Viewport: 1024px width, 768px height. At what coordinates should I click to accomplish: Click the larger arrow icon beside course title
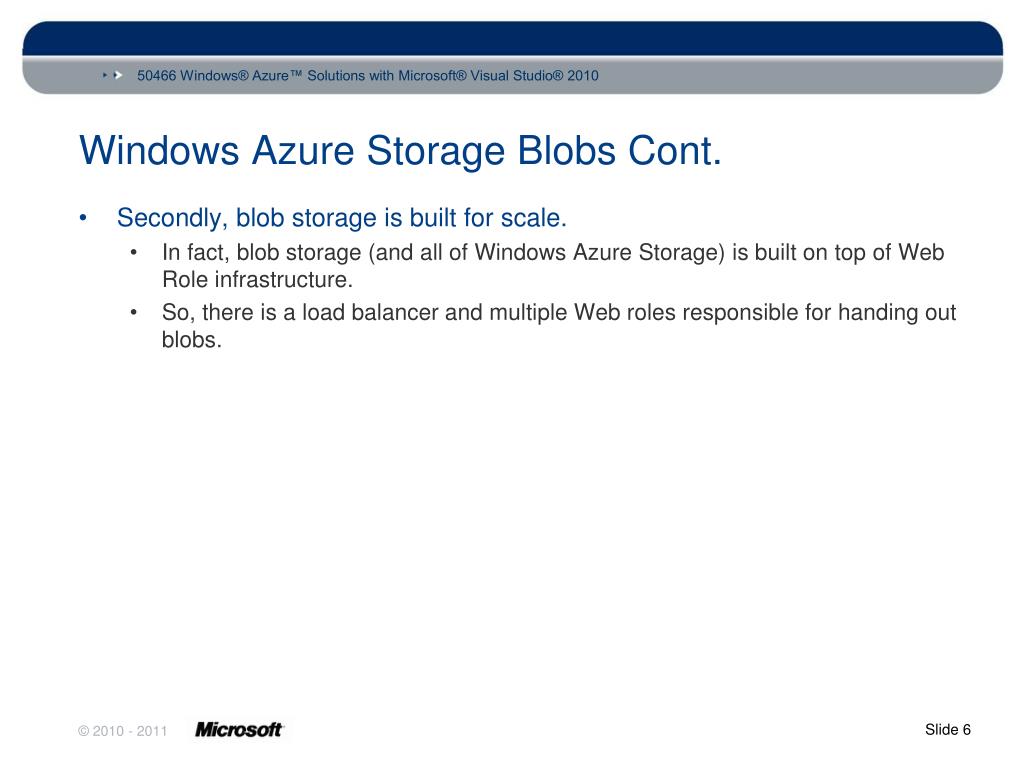[x=118, y=76]
